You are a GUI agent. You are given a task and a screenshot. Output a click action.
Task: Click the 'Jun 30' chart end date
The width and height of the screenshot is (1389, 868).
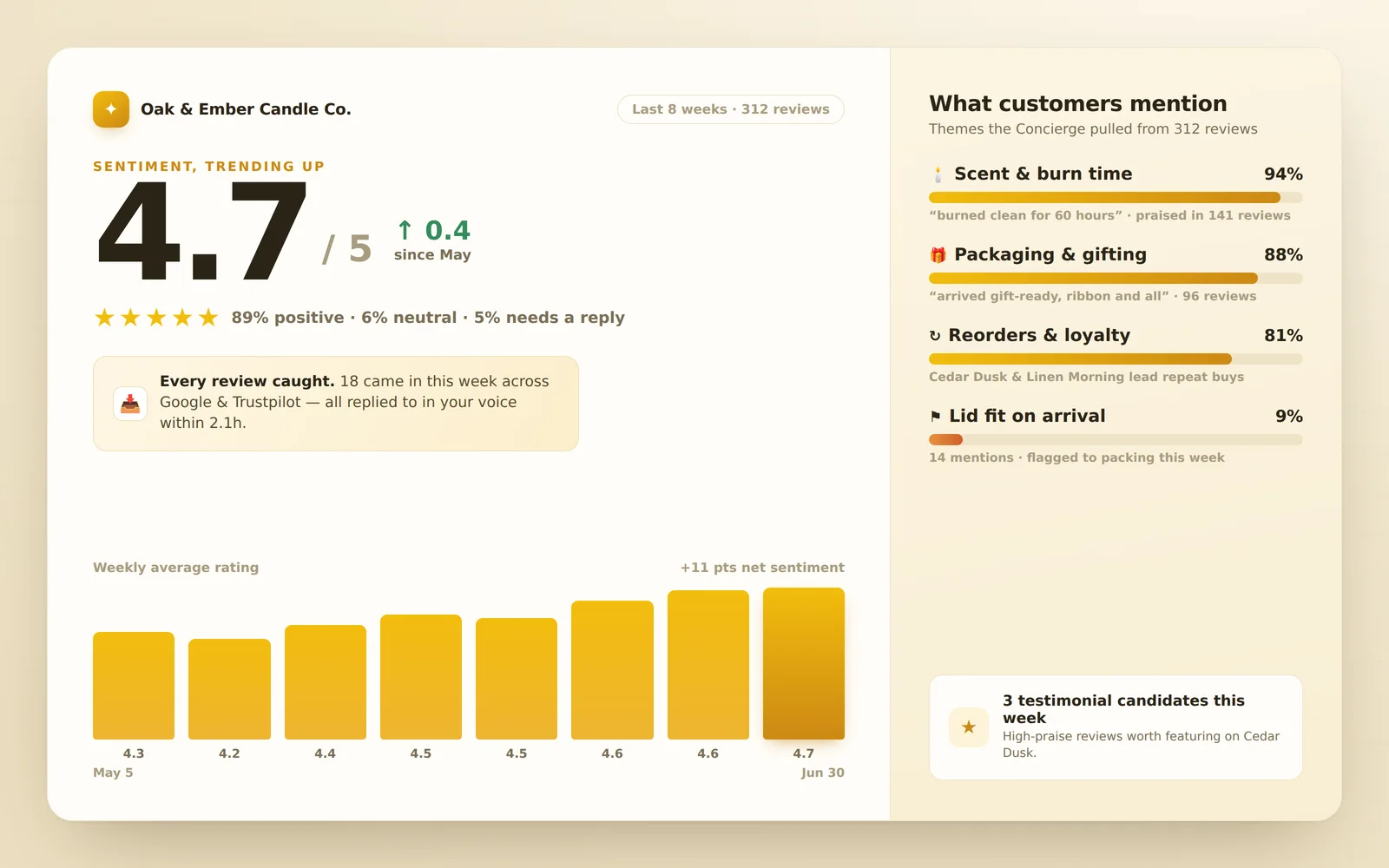click(823, 773)
